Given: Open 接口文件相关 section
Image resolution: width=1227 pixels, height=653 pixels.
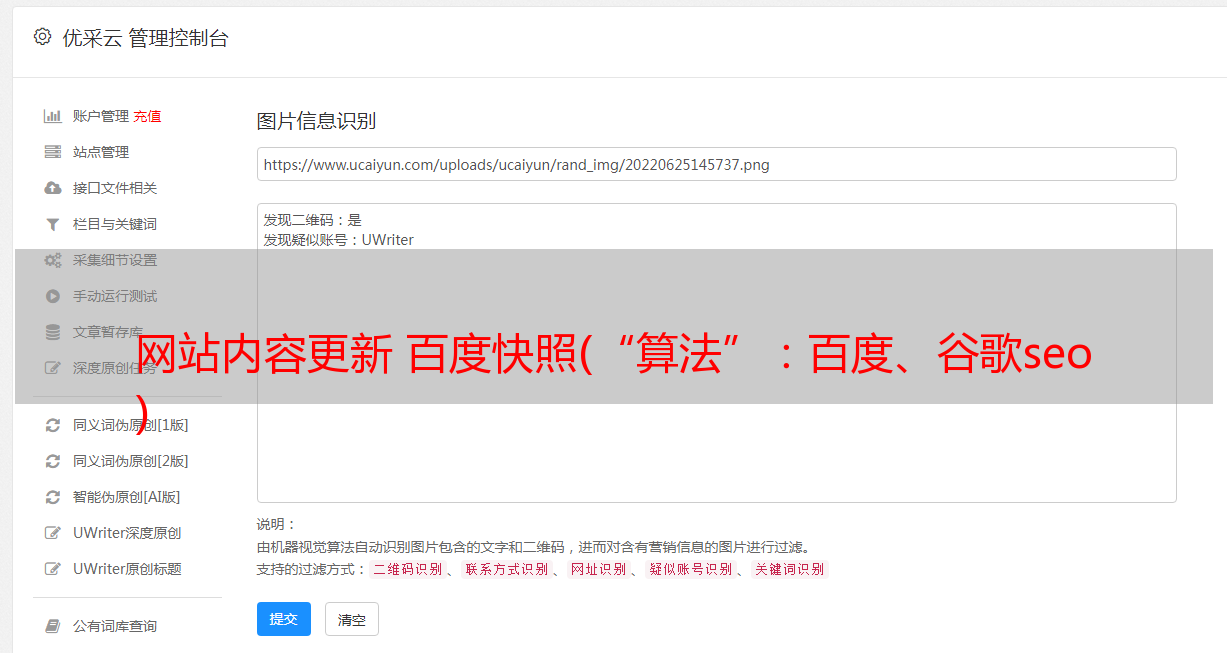Looking at the screenshot, I should (x=115, y=188).
